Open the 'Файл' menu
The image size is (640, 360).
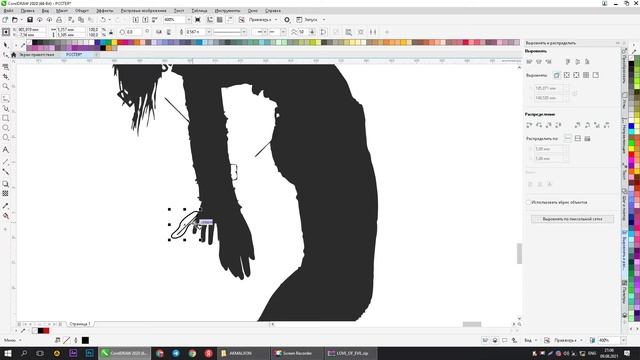click(x=8, y=11)
